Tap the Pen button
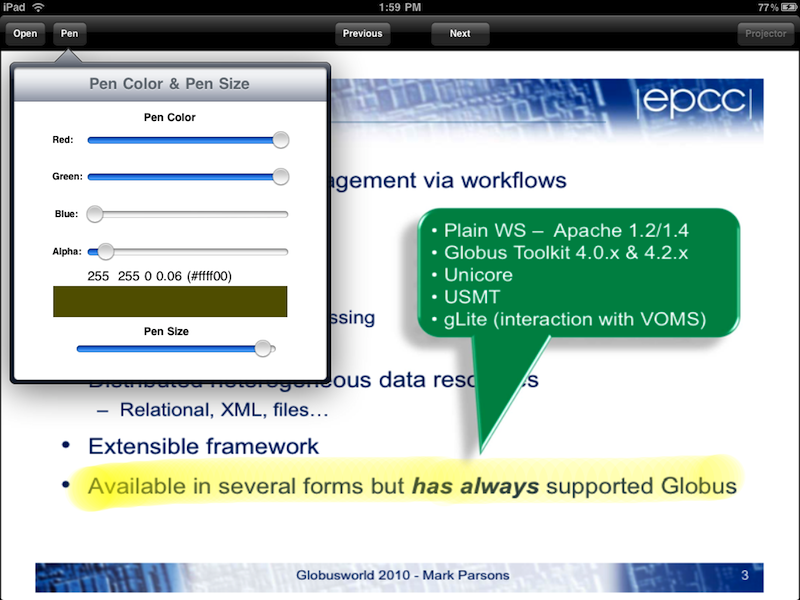 click(69, 33)
